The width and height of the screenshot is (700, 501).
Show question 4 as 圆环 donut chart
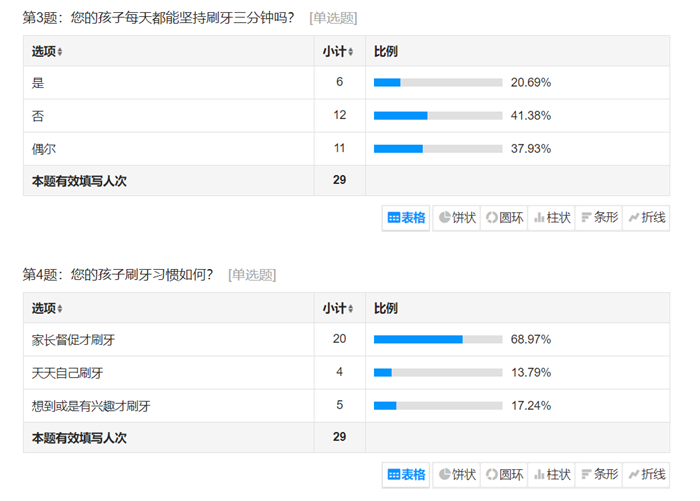(x=504, y=475)
